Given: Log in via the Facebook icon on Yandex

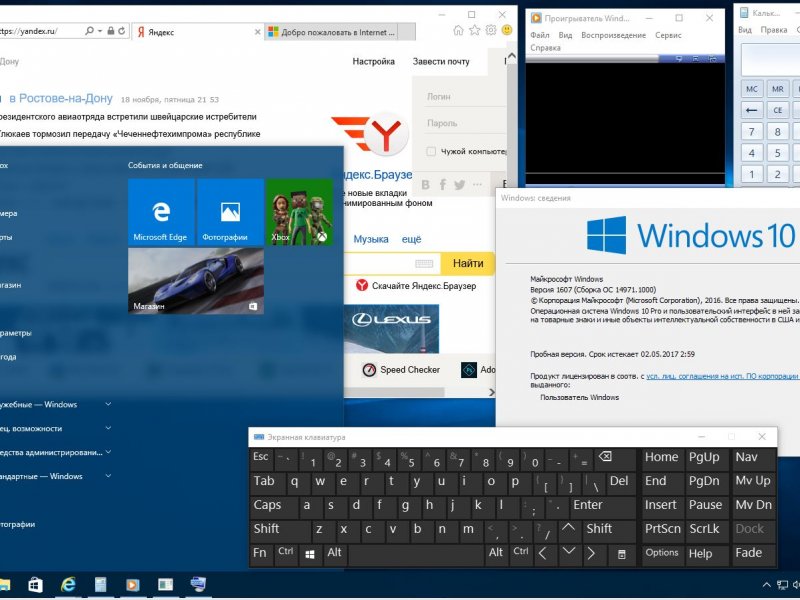Looking at the screenshot, I should click(442, 184).
